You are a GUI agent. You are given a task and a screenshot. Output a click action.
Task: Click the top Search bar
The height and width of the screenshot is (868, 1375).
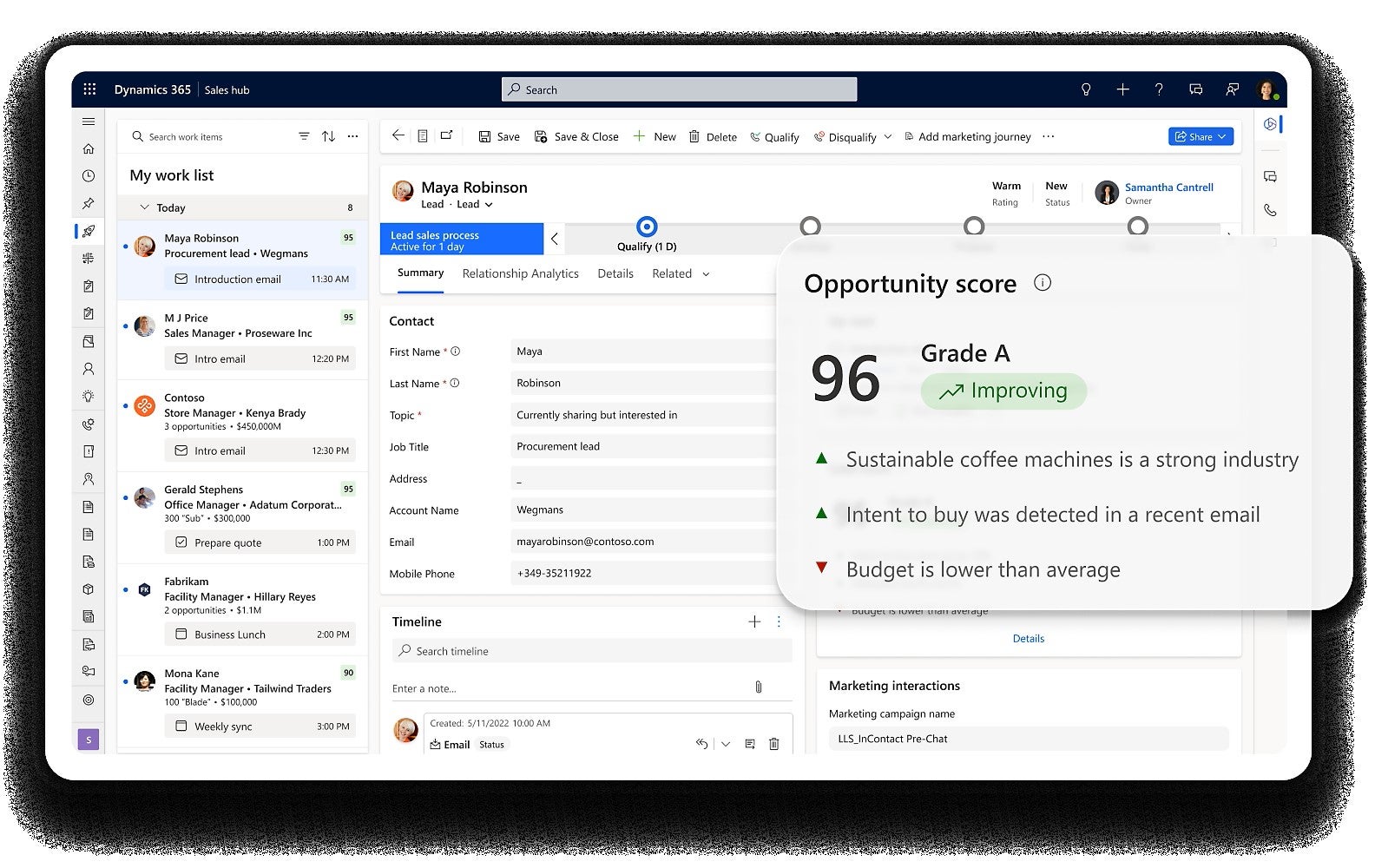click(x=679, y=89)
